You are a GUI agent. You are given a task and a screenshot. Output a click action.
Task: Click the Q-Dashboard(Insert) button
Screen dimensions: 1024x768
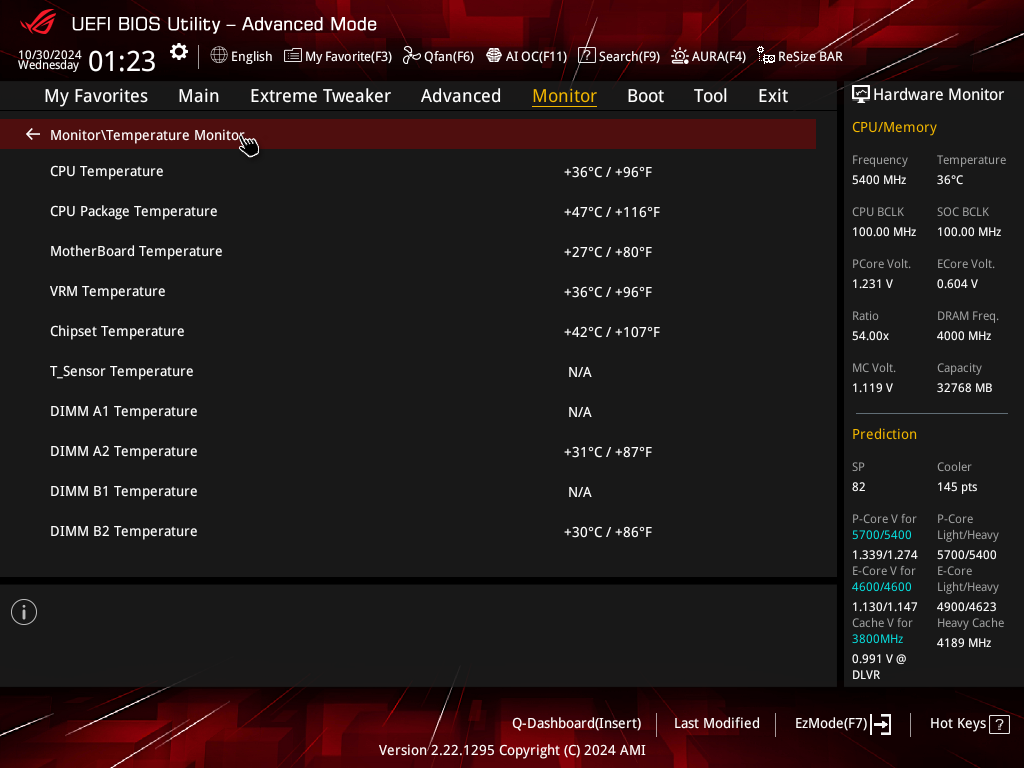pyautogui.click(x=576, y=724)
